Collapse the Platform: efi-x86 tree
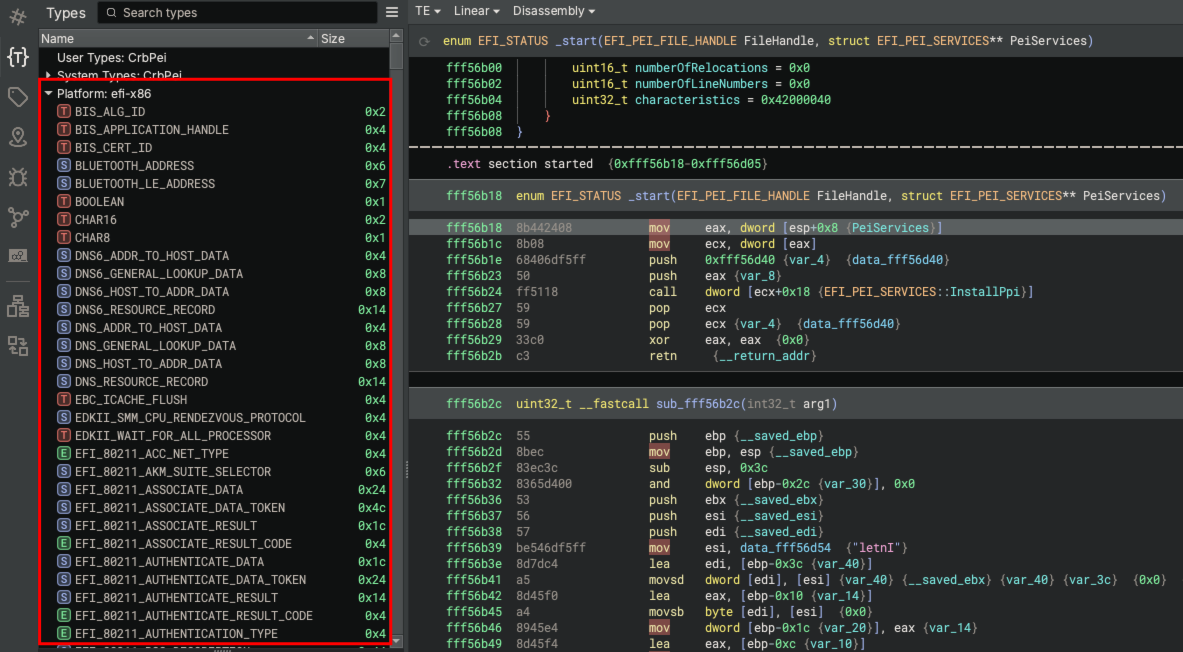The width and height of the screenshot is (1183, 652). [x=46, y=93]
